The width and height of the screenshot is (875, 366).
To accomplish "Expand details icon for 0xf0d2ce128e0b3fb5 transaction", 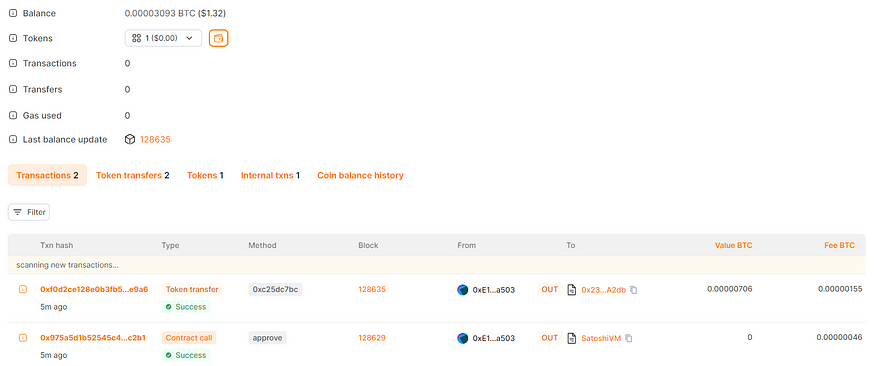I will tap(23, 290).
